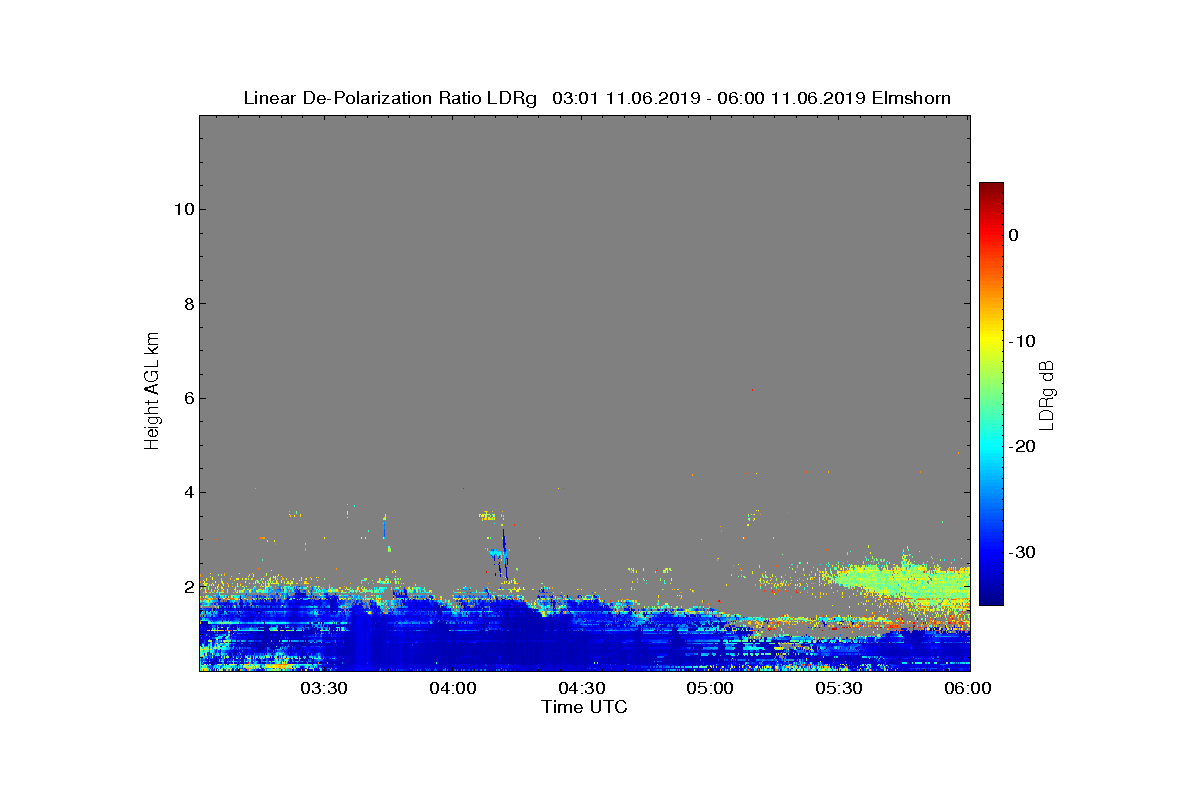Image resolution: width=1200 pixels, height=800 pixels.
Task: Click the 04:30 time tick label
Action: pyautogui.click(x=582, y=689)
